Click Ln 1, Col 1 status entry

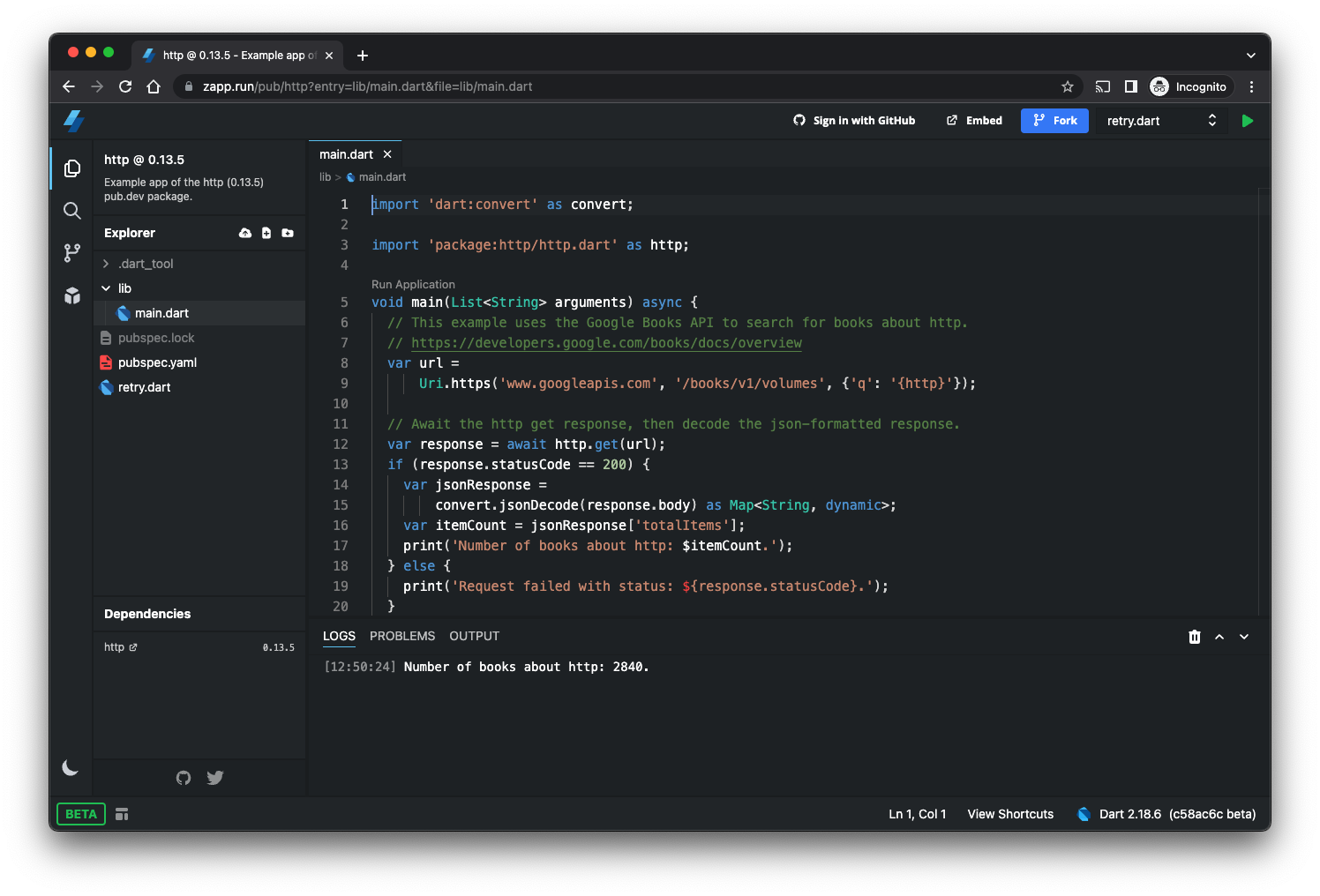point(918,814)
